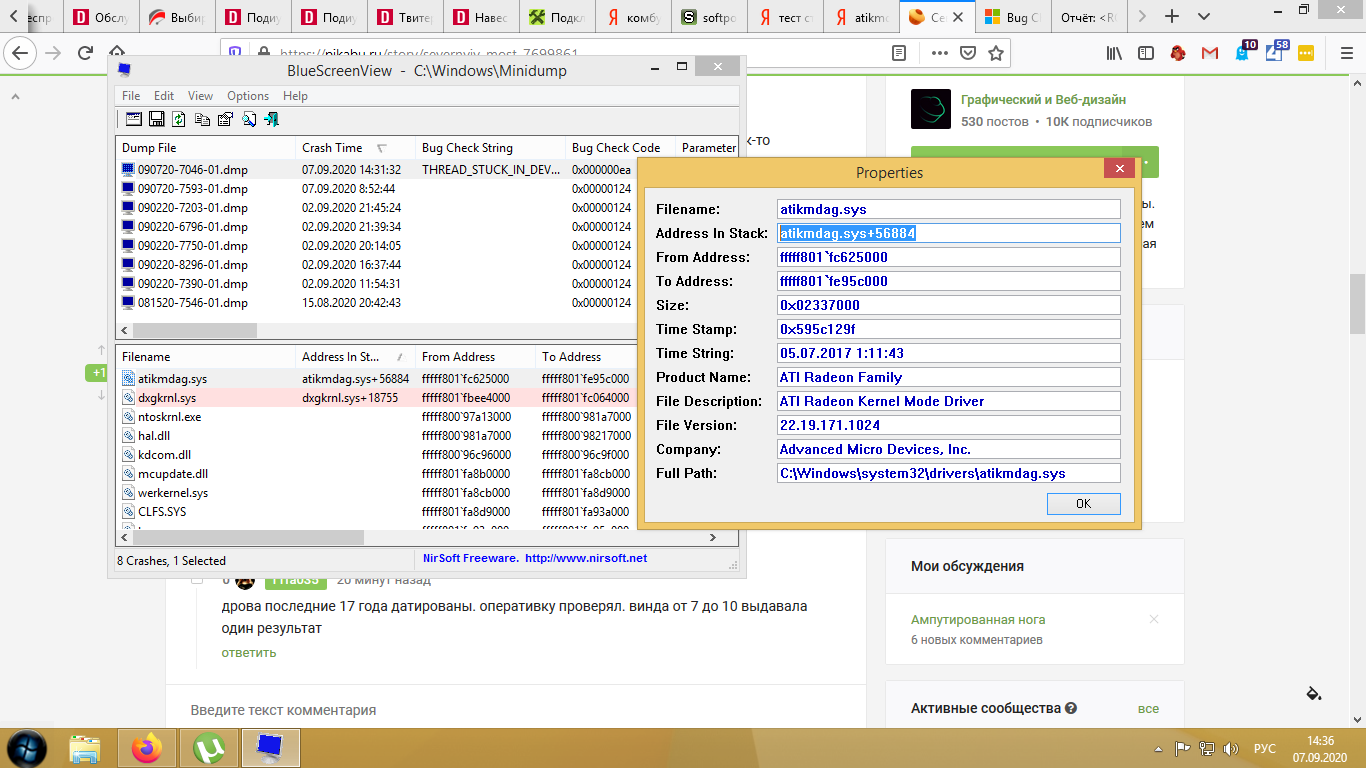
Task: Open uTorrent from the taskbar
Action: 208,748
